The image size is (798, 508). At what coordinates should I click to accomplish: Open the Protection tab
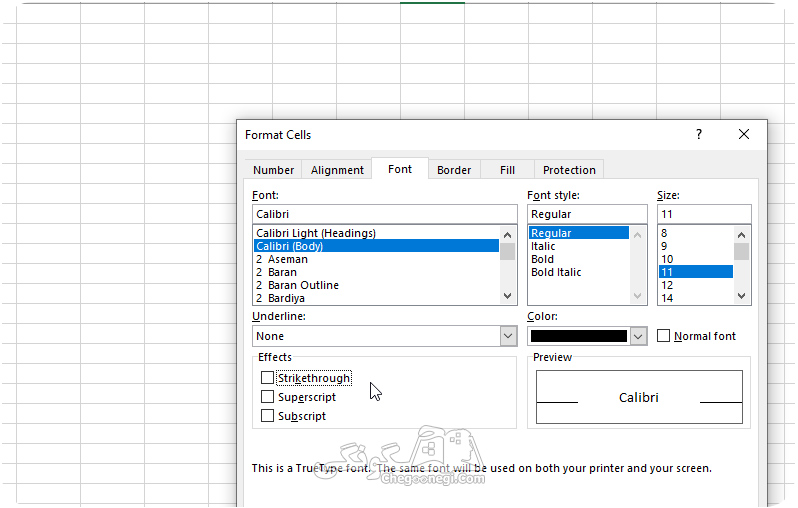pos(569,170)
